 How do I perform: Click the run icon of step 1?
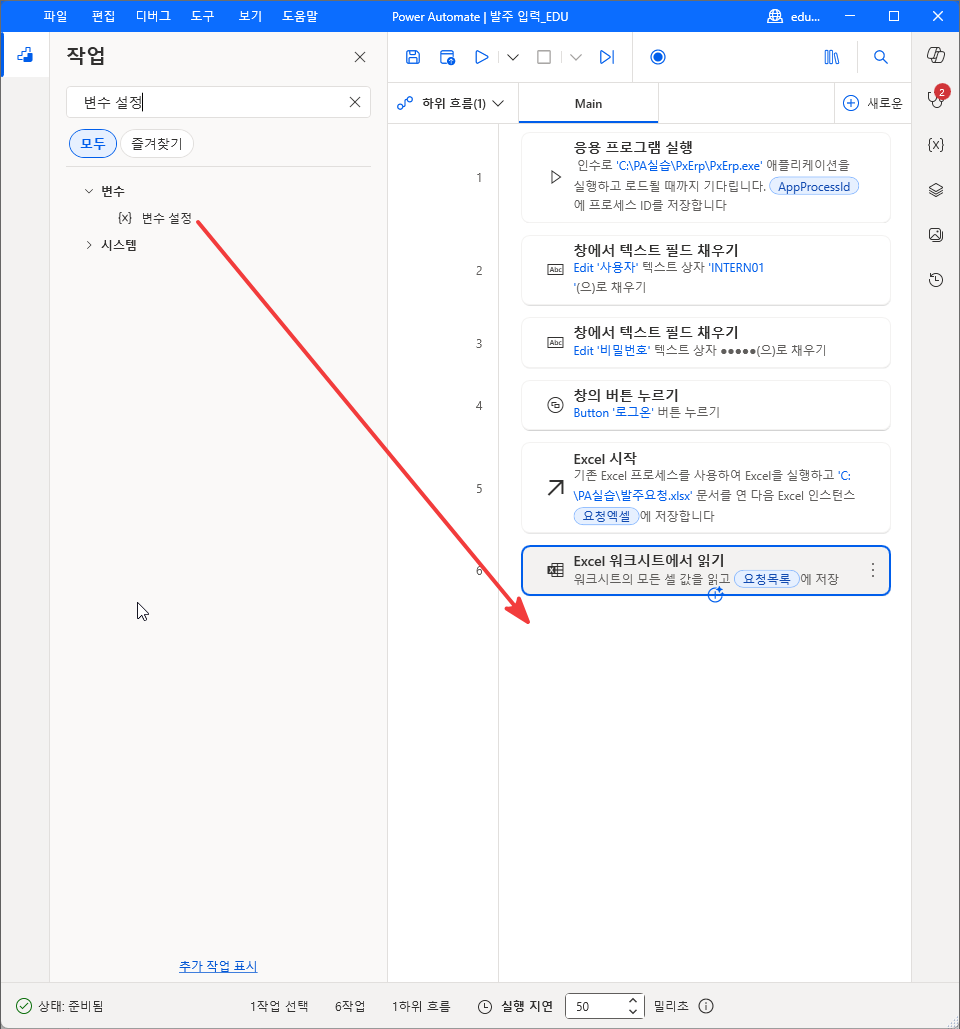coord(555,177)
